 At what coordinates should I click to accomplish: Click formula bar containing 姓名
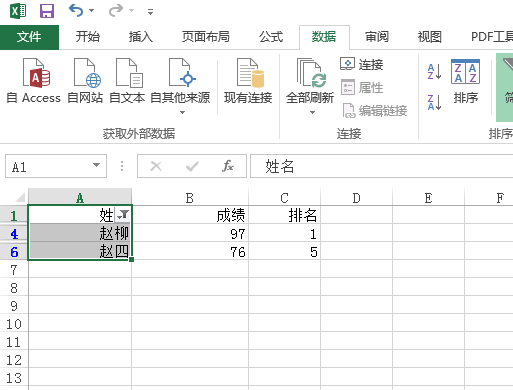(381, 166)
